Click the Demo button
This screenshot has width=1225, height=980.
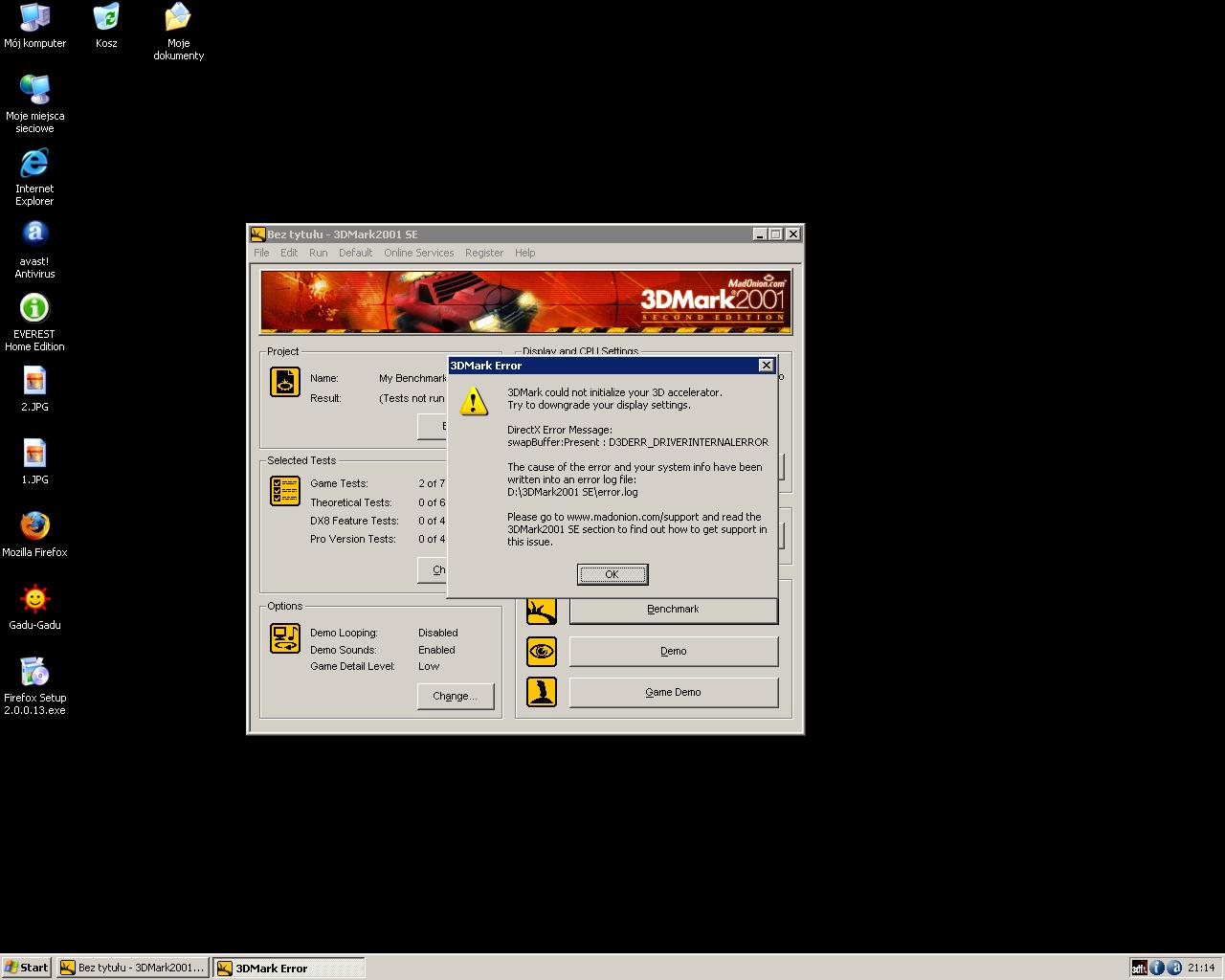[x=674, y=651]
